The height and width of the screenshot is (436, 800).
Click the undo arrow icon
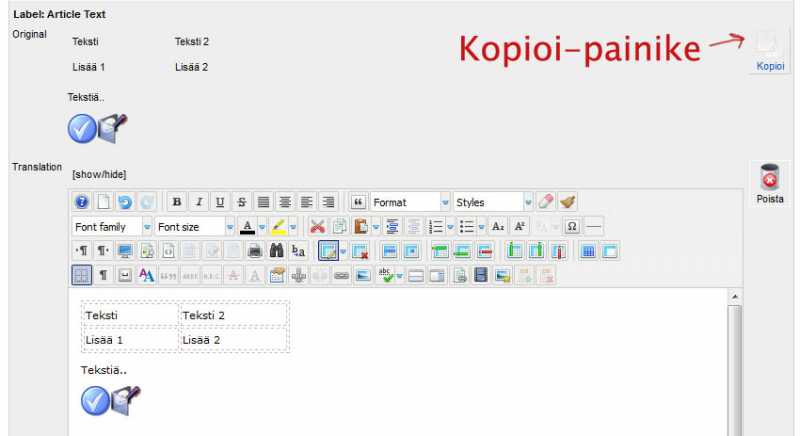[124, 202]
